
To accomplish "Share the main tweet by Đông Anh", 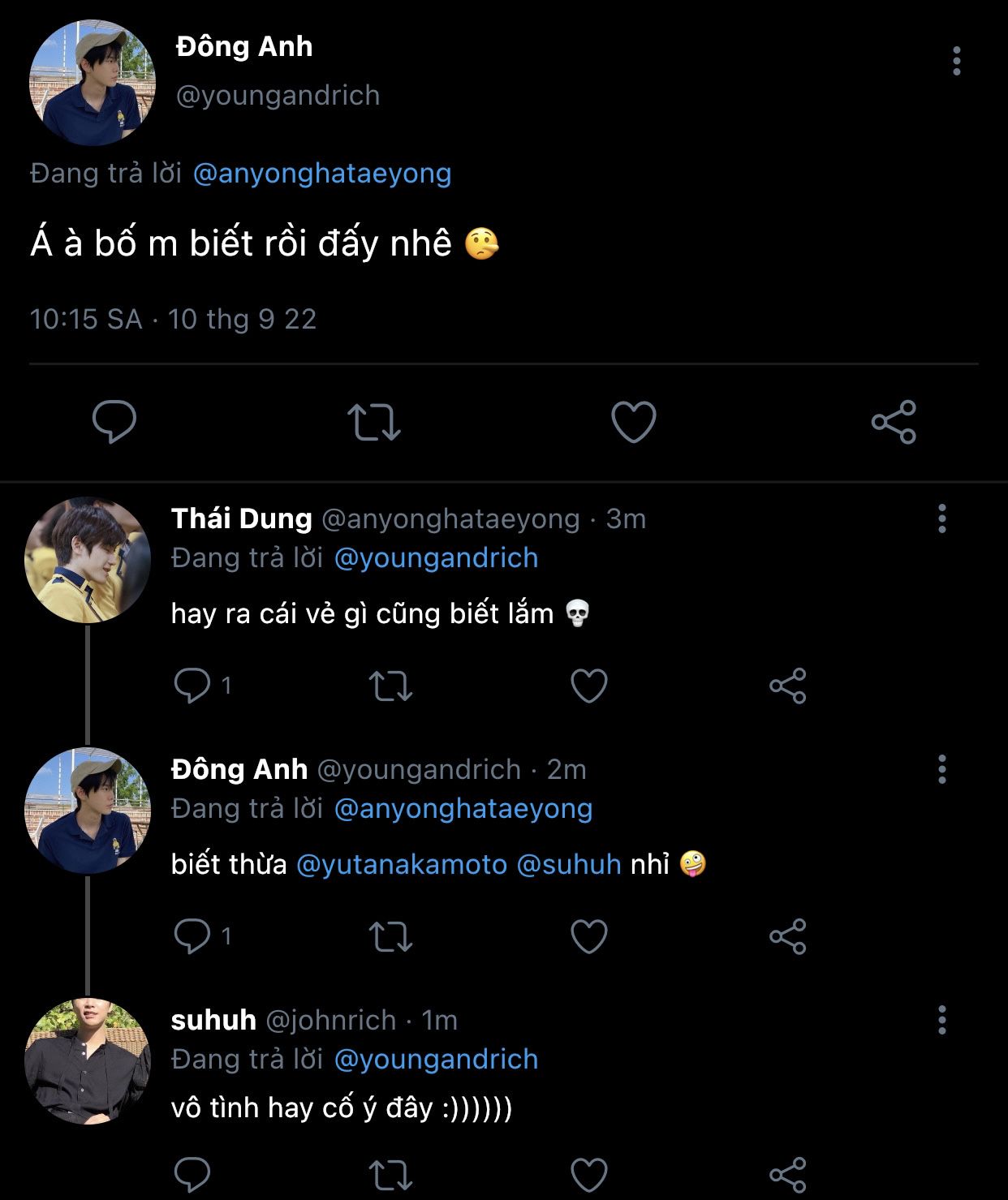I will 894,422.
